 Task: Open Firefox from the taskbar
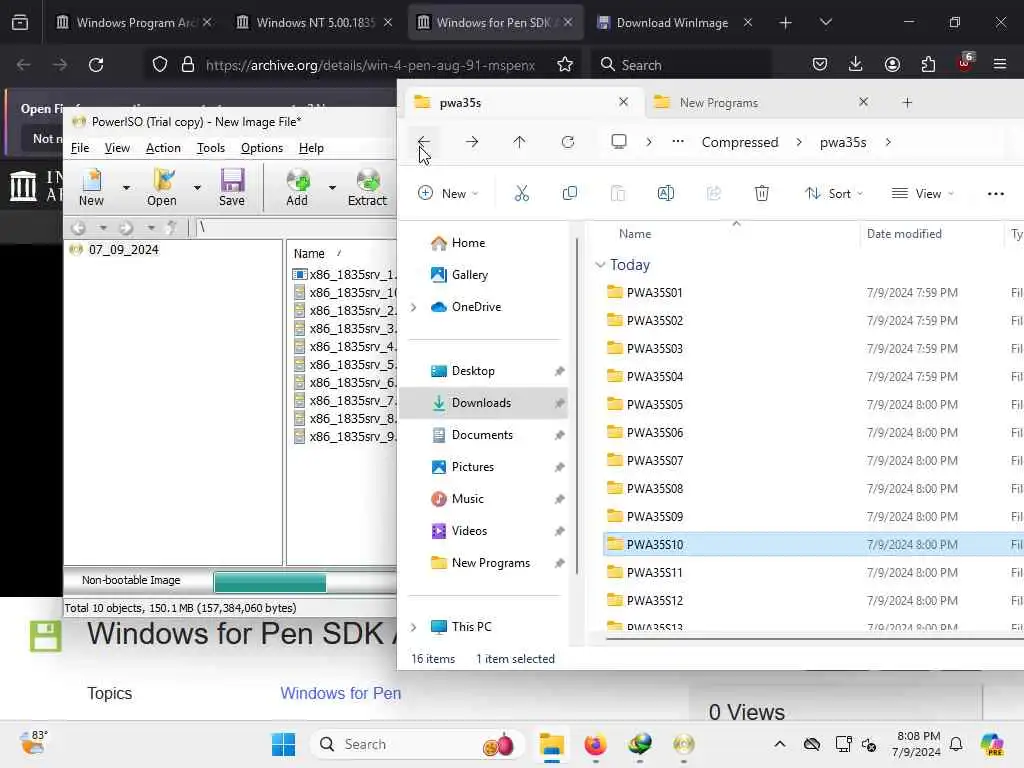tap(596, 744)
